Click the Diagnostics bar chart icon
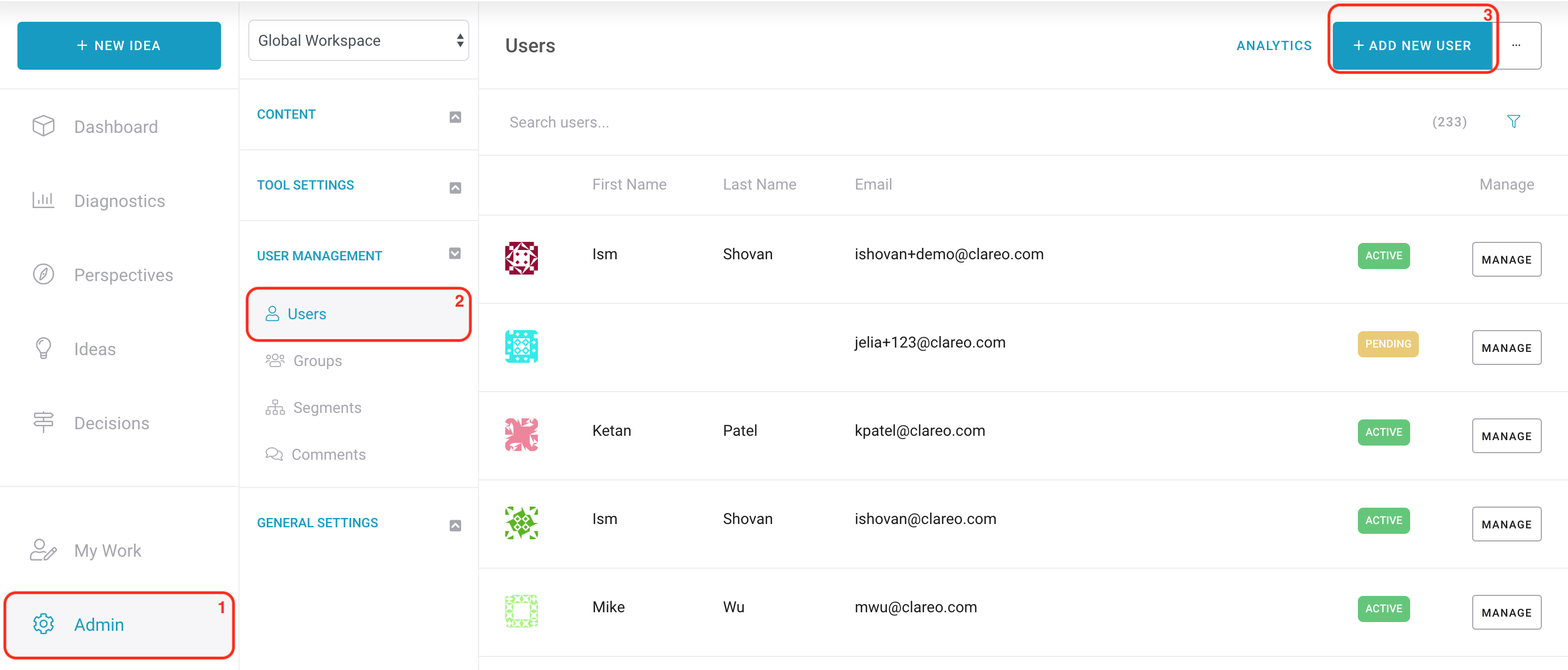This screenshot has width=1568, height=670. 43,200
